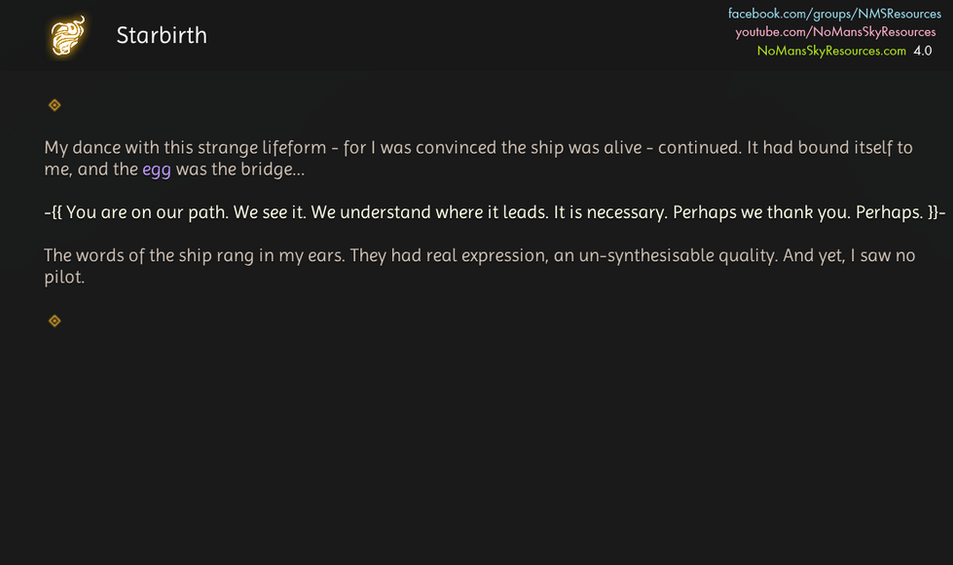The height and width of the screenshot is (565, 953).
Task: Click the 4.0 version number
Action: click(922, 50)
